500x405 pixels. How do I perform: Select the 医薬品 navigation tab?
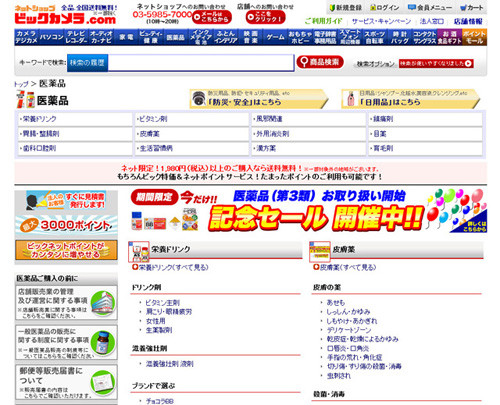175,37
